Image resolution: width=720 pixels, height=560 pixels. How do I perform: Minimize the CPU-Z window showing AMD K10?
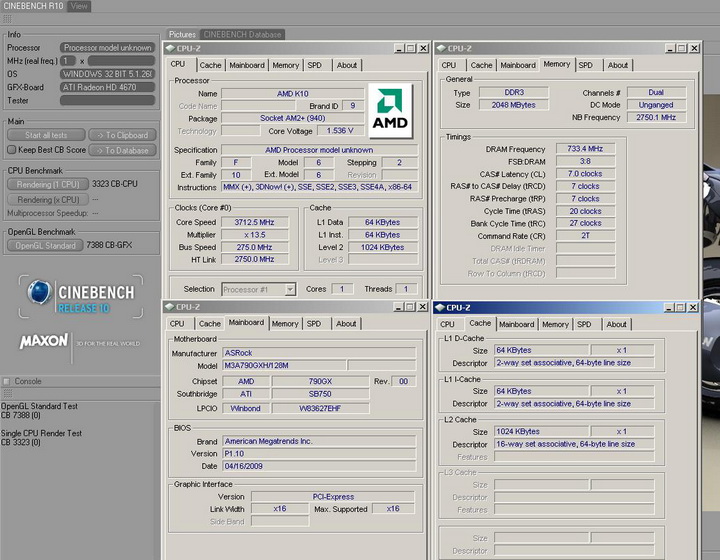pyautogui.click(x=397, y=48)
